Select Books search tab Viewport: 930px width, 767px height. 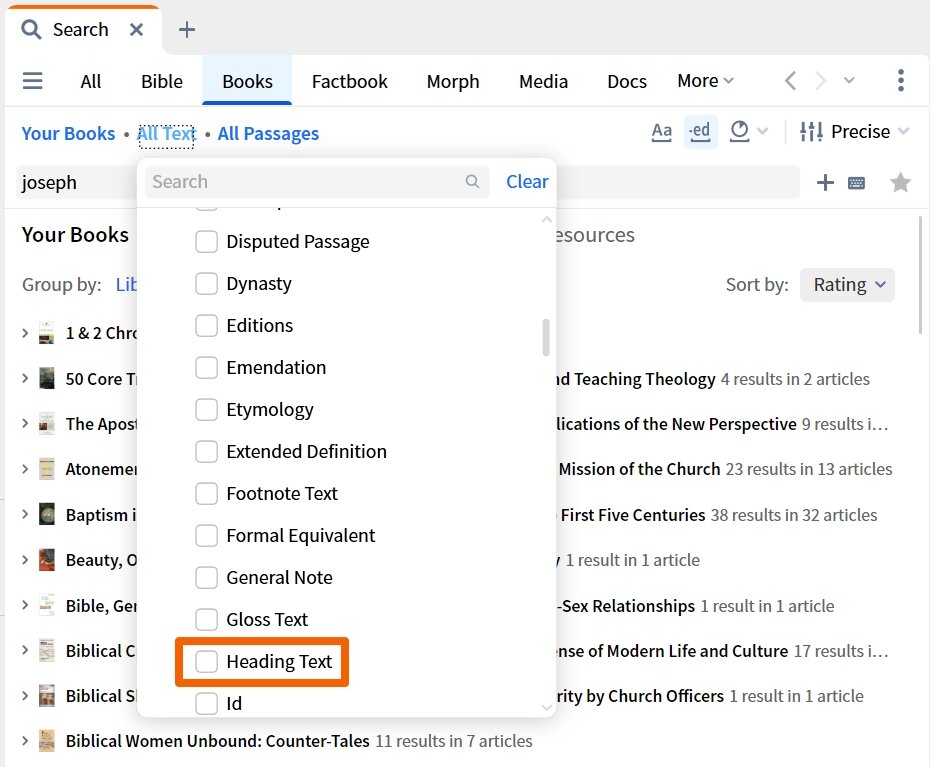[247, 81]
